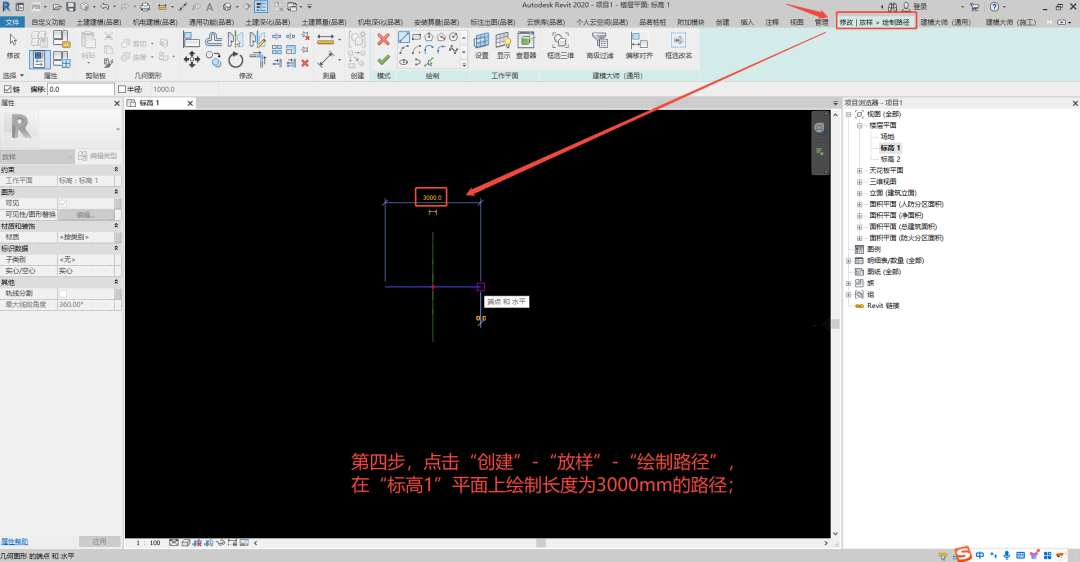This screenshot has height=562, width=1080.
Task: Click the 1 : 100 view scale
Action: [x=147, y=543]
